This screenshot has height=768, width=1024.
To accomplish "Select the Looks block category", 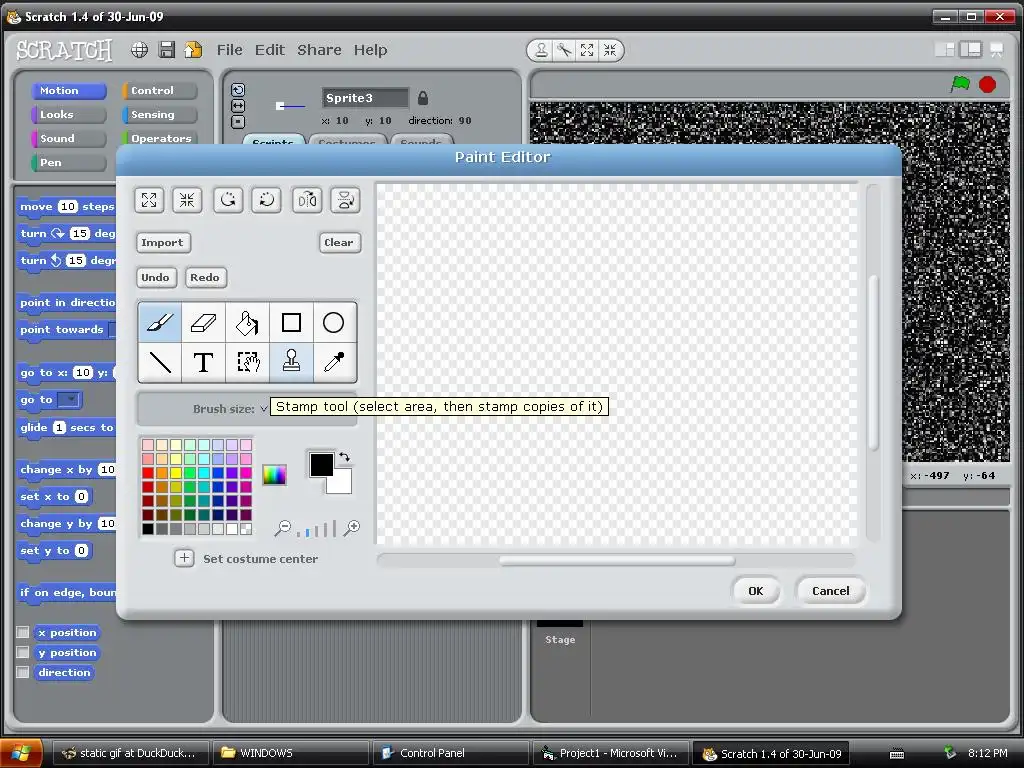I will (69, 114).
